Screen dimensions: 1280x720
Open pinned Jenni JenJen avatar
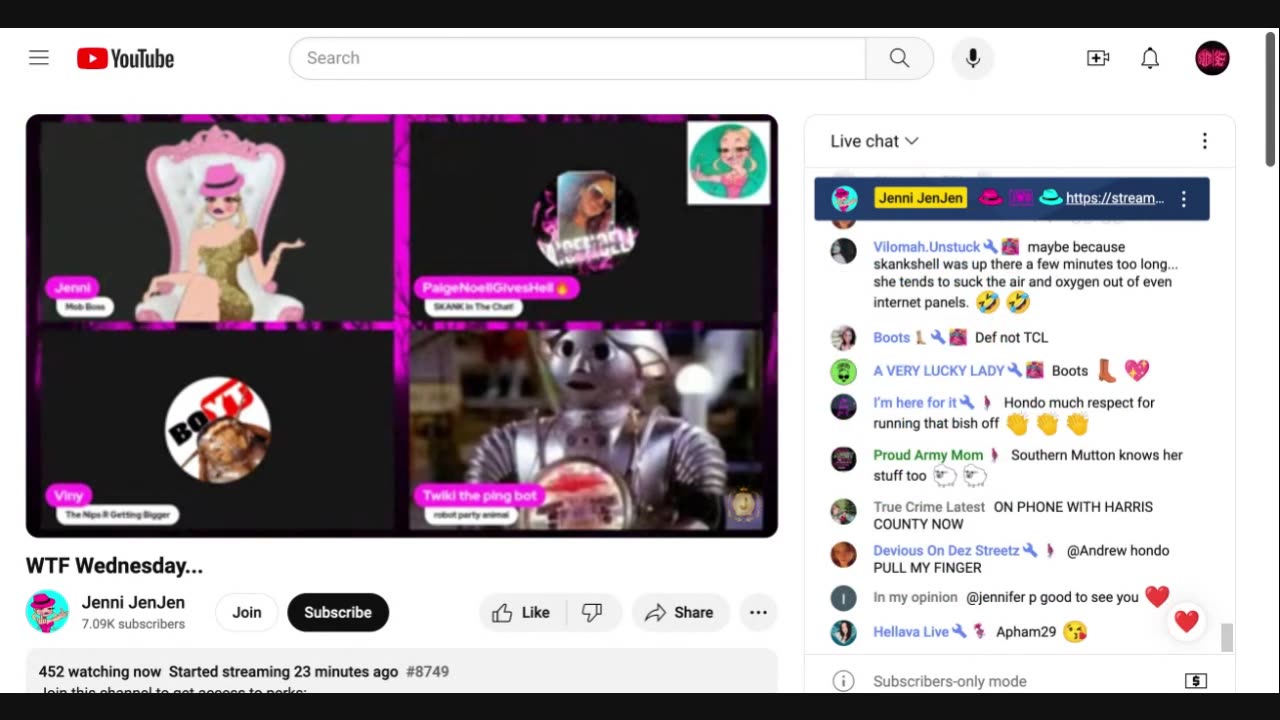[x=845, y=198]
